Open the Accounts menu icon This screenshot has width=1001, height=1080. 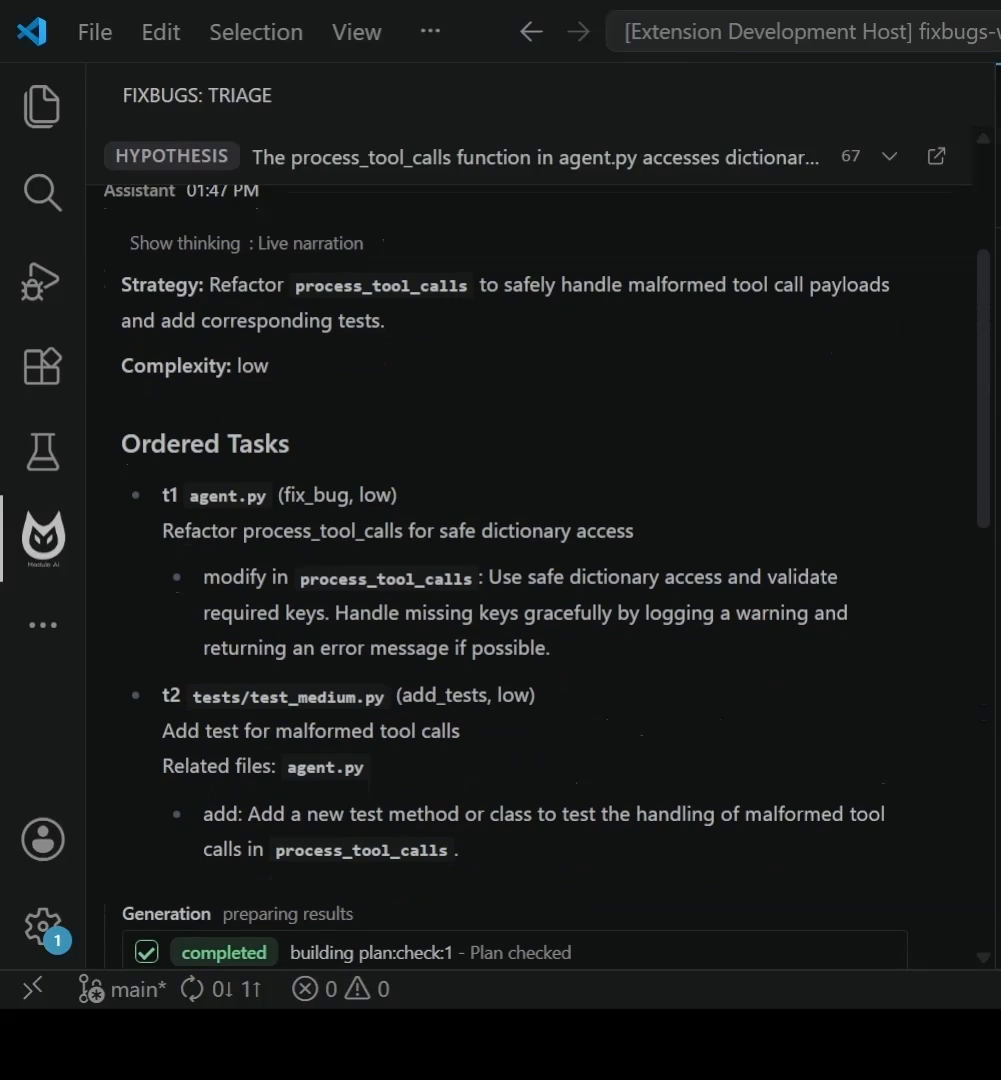coord(43,840)
